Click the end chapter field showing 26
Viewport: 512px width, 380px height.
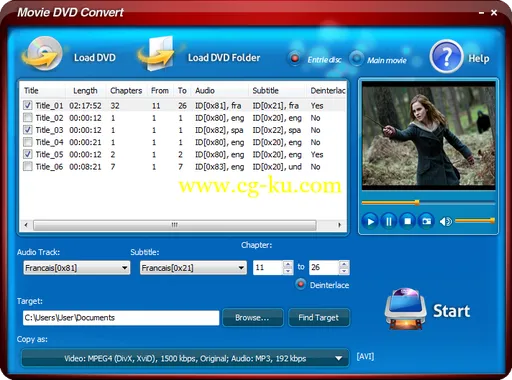(x=324, y=268)
